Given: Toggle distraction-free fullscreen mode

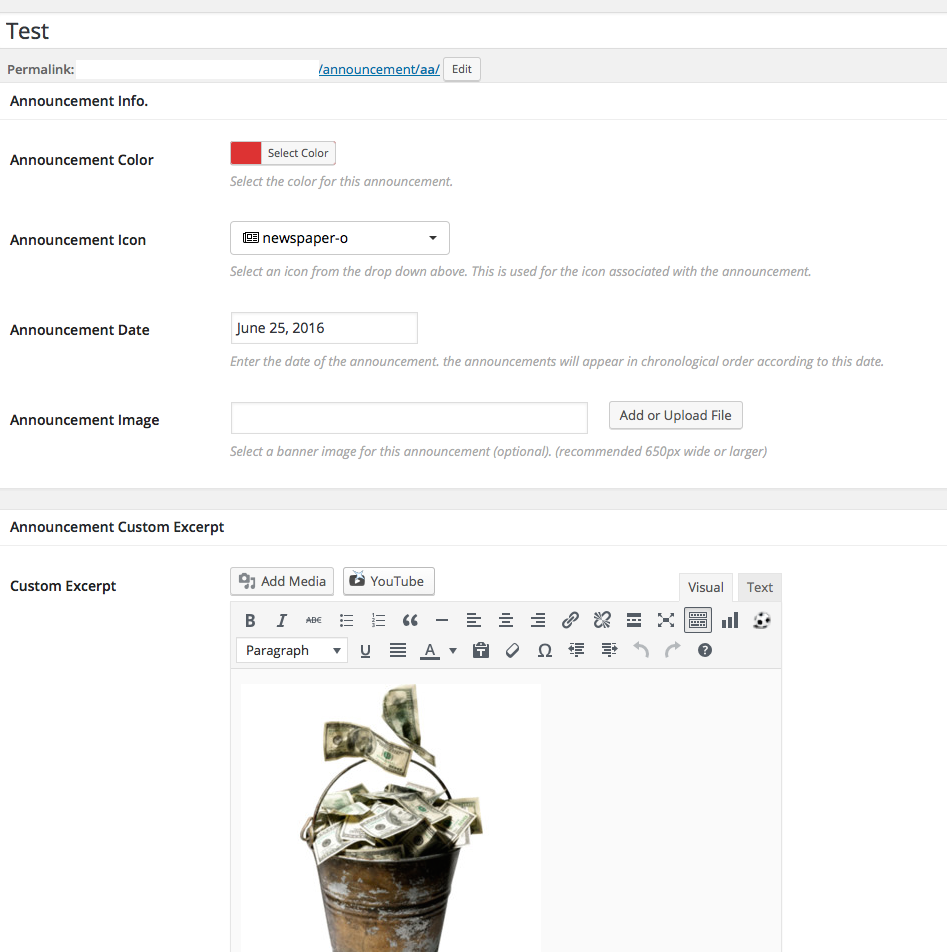Looking at the screenshot, I should (666, 621).
